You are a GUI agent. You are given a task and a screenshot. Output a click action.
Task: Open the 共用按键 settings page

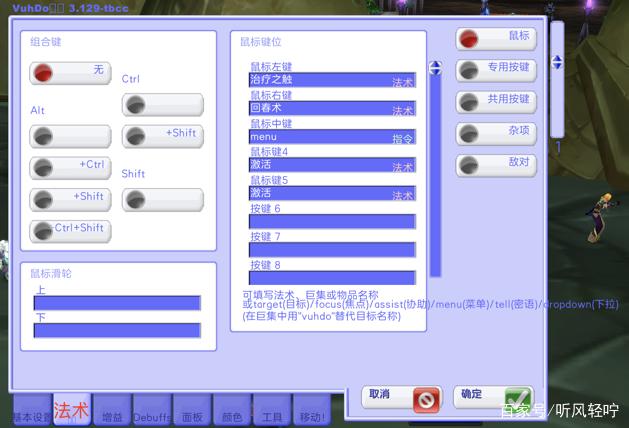tap(496, 102)
